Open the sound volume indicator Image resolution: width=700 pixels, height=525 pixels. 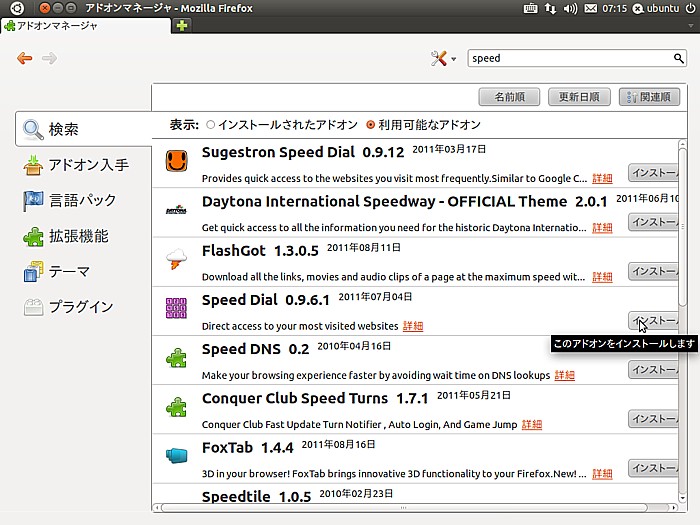[x=570, y=8]
